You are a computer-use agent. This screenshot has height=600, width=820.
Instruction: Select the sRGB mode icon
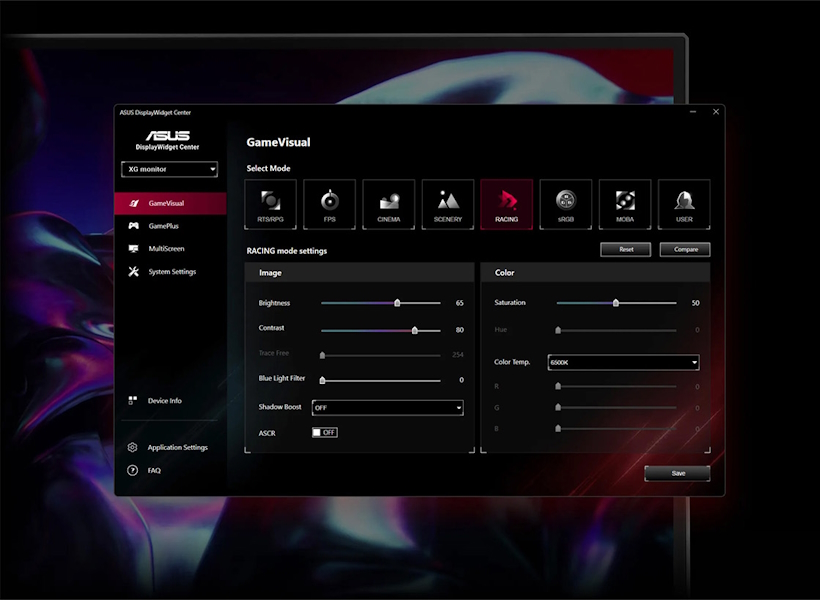click(565, 203)
